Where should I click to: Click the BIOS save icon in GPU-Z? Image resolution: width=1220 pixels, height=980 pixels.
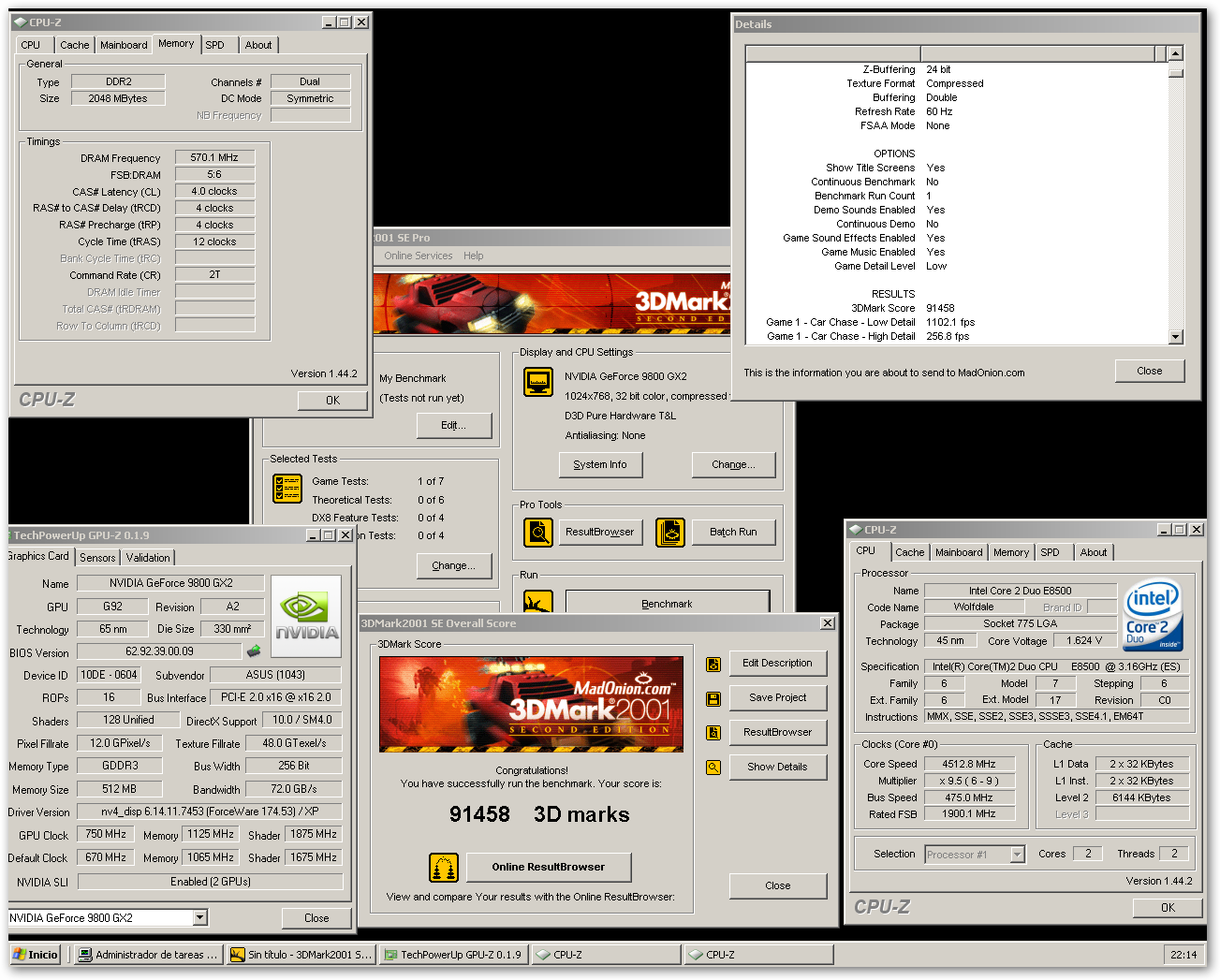(253, 651)
